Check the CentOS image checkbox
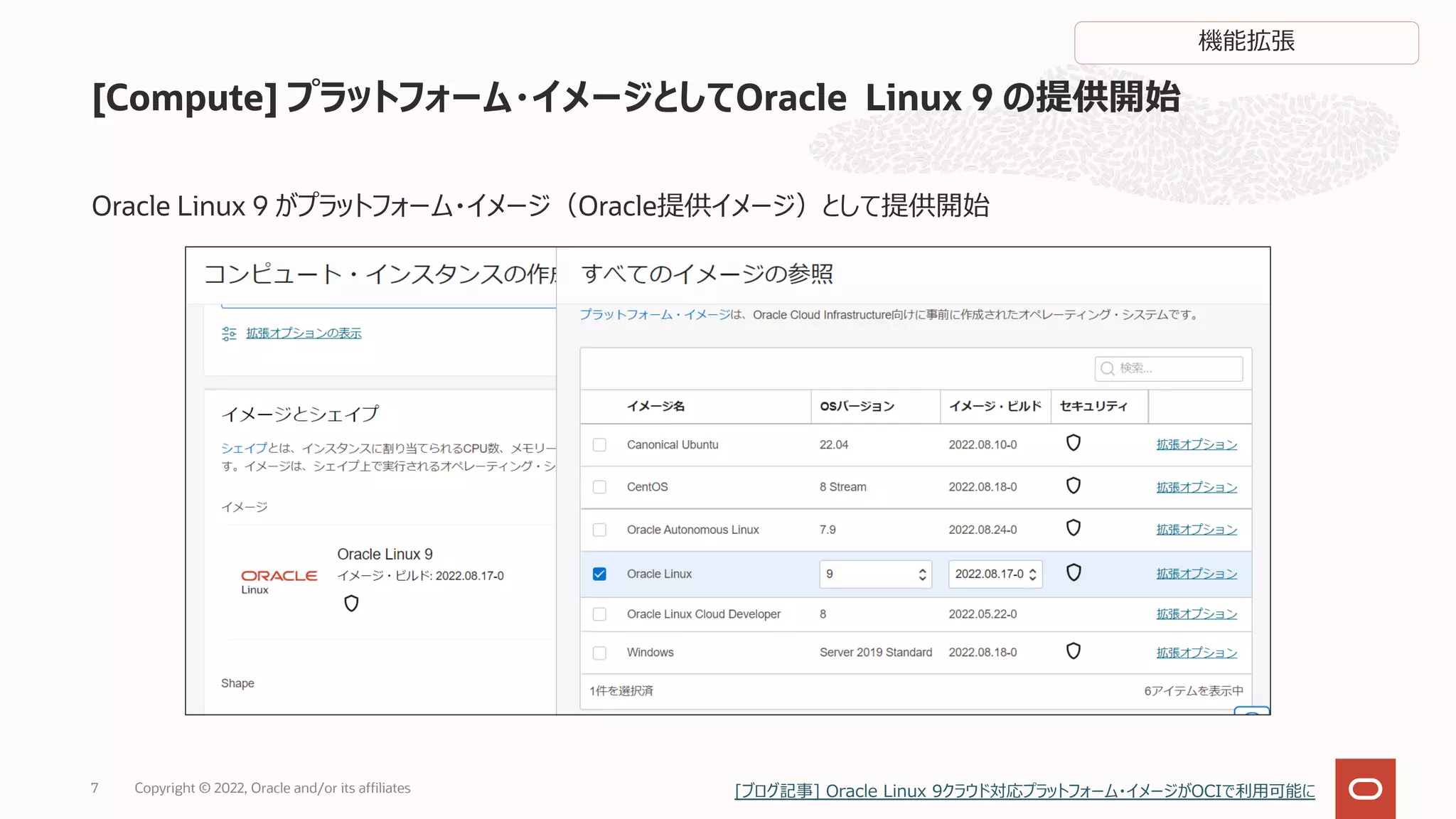Image resolution: width=1456 pixels, height=819 pixels. coord(599,487)
